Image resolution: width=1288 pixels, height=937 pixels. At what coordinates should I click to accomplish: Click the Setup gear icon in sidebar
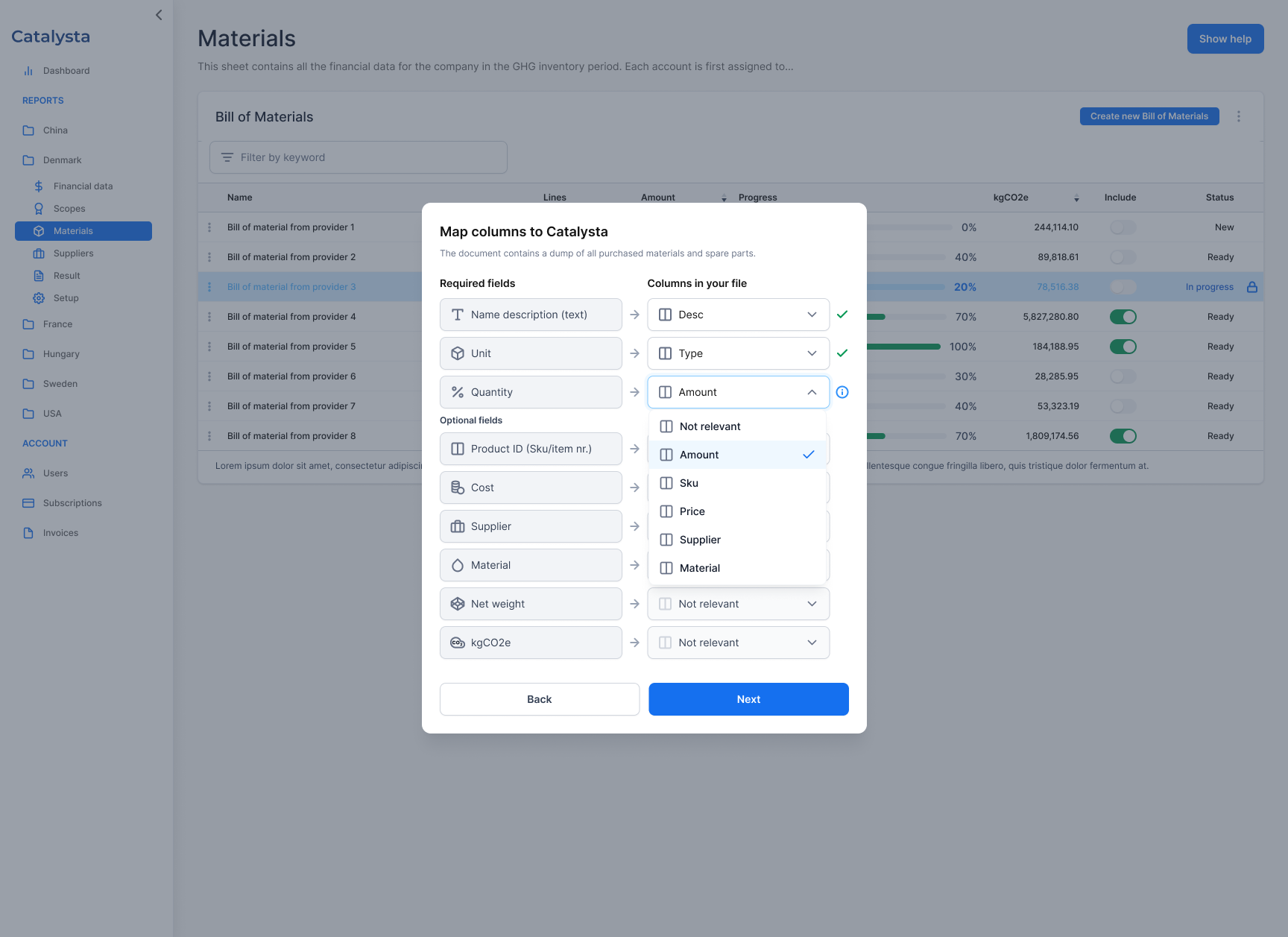click(x=39, y=298)
